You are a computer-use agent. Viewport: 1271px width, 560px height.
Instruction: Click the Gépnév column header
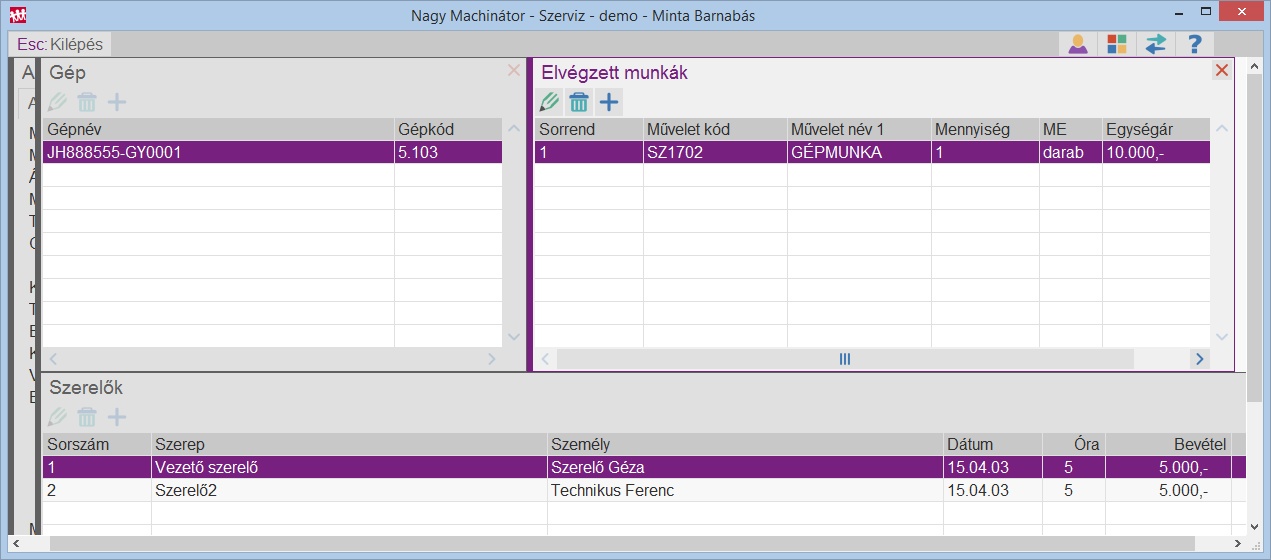(x=218, y=129)
